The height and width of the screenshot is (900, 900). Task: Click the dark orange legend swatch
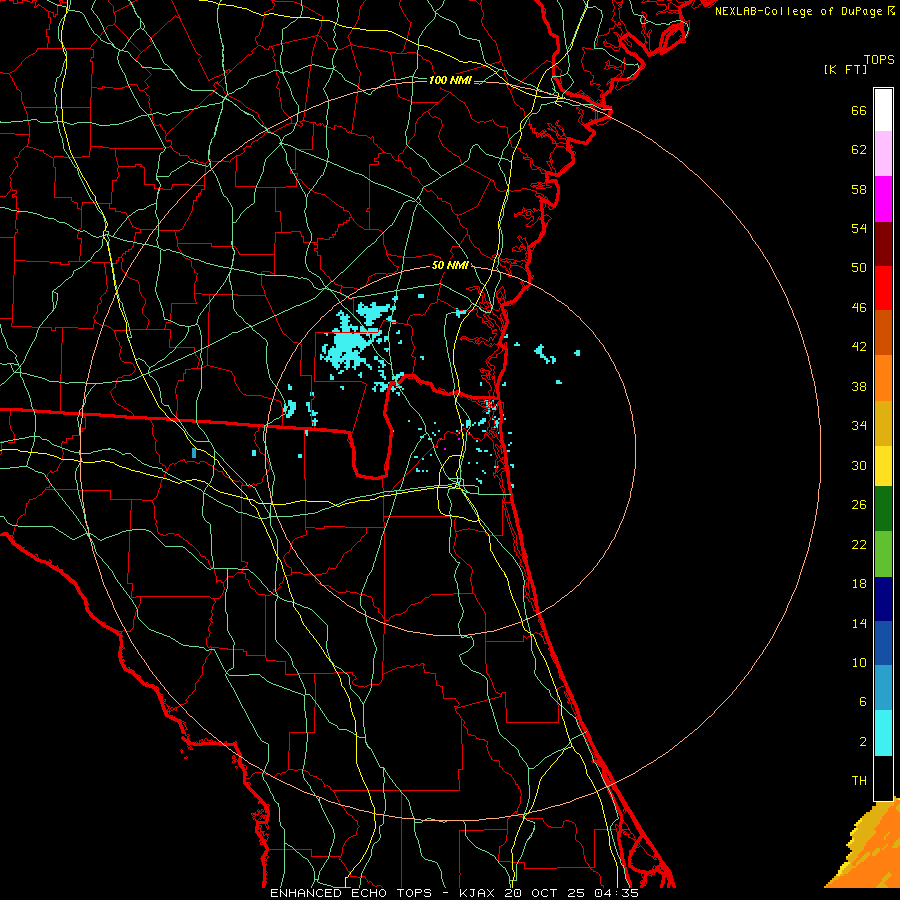(x=883, y=333)
